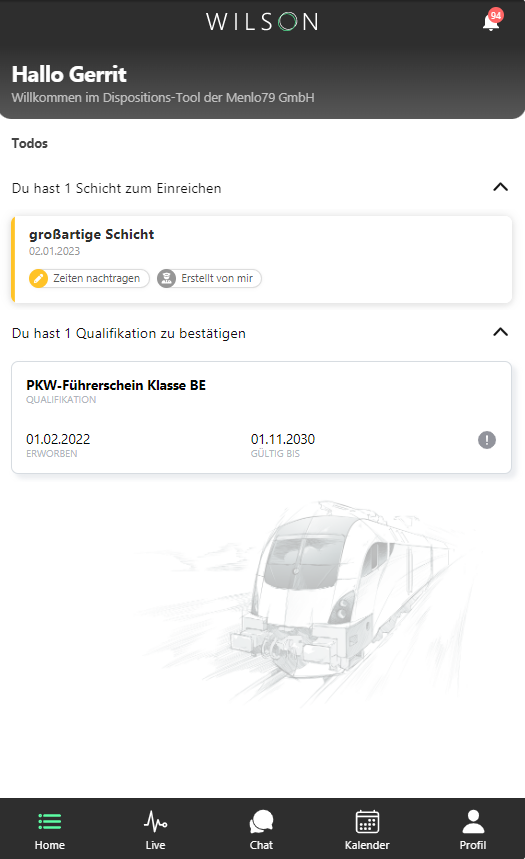Click the grey exclamation warning icon
Screen dimensions: 525x859
click(x=487, y=440)
